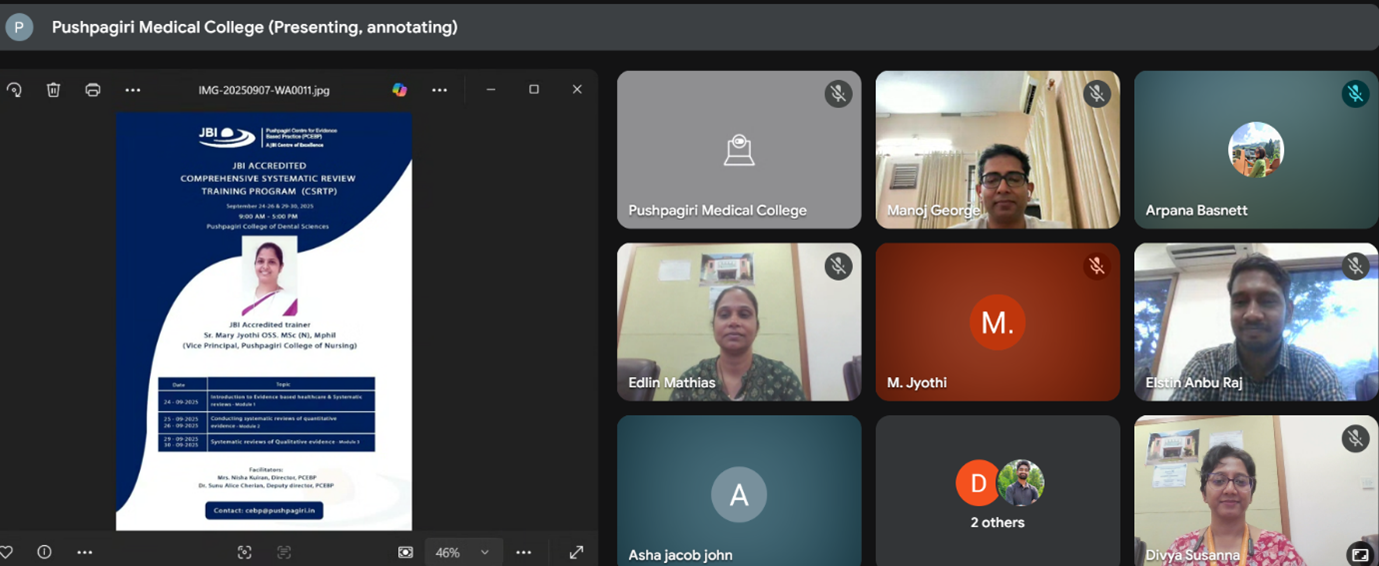Open the three-dot menu next to Copilot icon
Viewport: 1379px width, 566px height.
click(x=439, y=90)
